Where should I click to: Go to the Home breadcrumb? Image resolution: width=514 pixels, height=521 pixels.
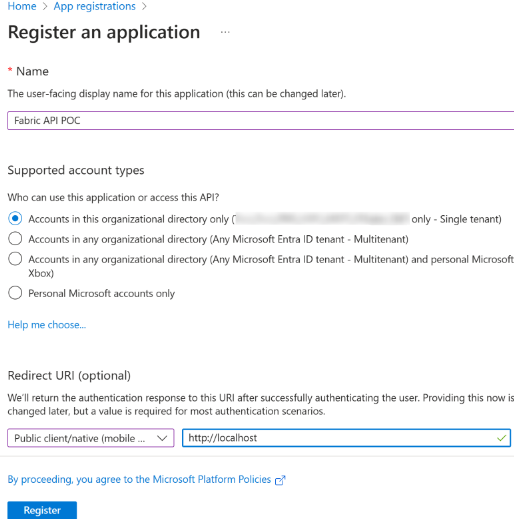(x=22, y=6)
